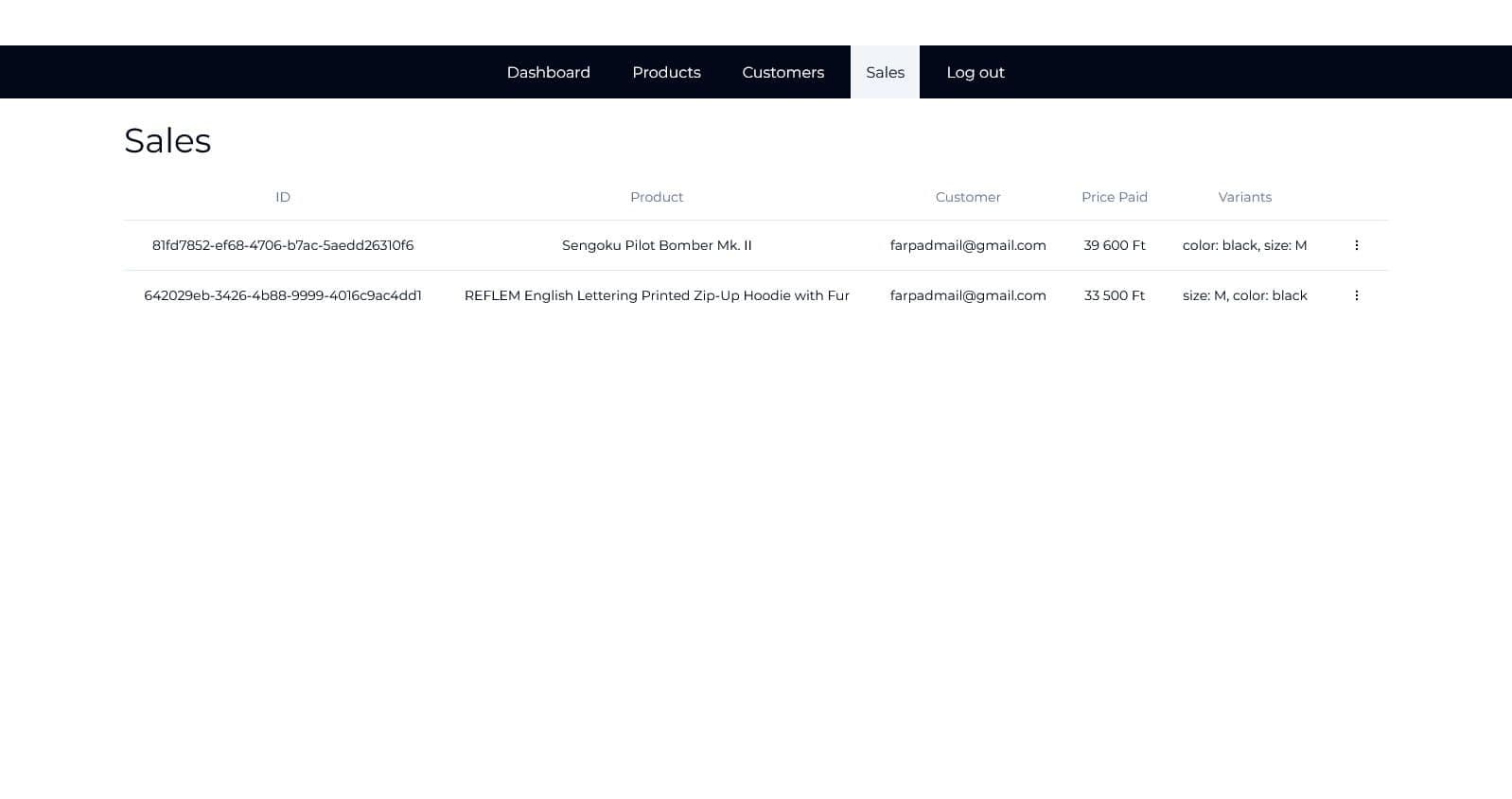Open actions menu for Sengoku Pilot Bomber sale
The height and width of the screenshot is (799, 1512).
1356,245
